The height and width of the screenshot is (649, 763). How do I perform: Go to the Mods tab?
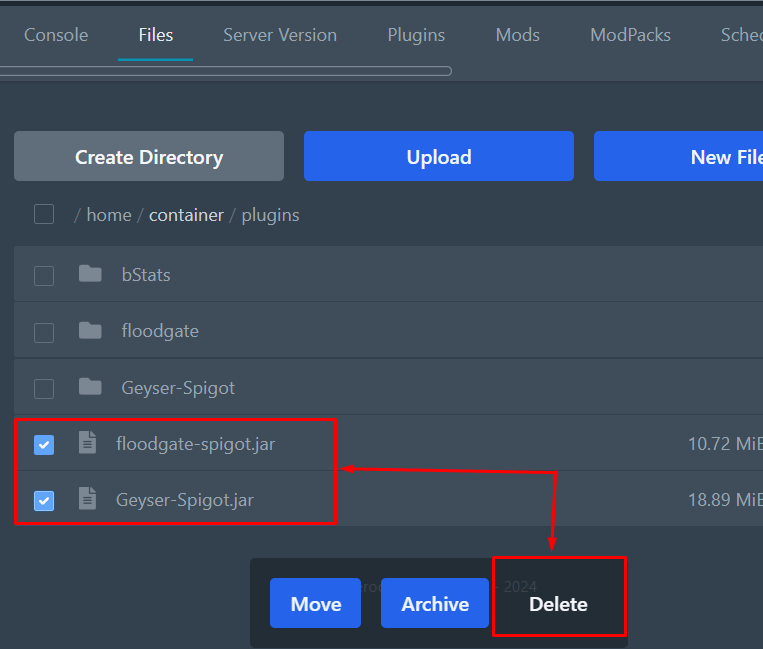click(518, 35)
